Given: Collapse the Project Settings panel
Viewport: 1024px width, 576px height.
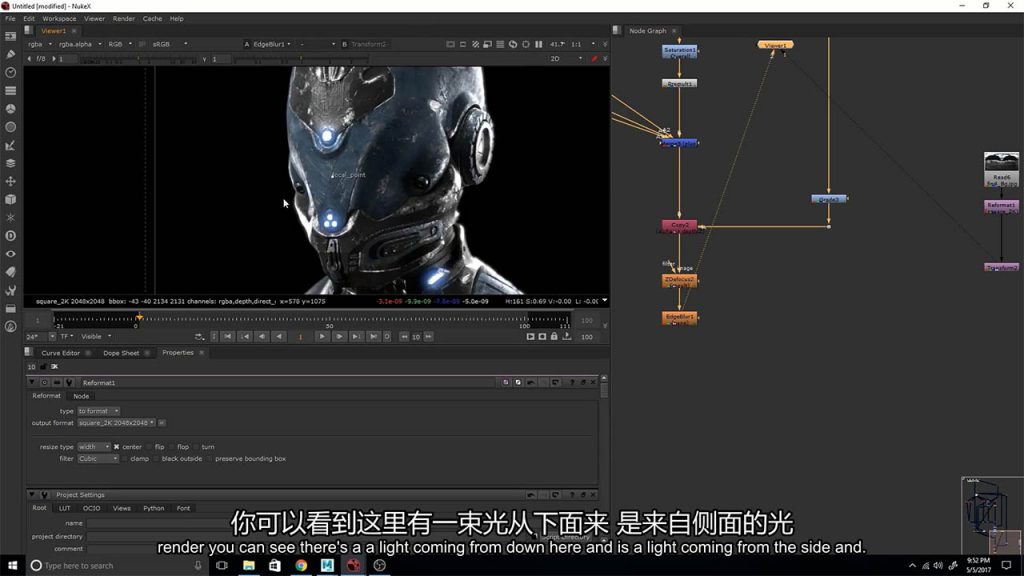Looking at the screenshot, I should click(31, 495).
